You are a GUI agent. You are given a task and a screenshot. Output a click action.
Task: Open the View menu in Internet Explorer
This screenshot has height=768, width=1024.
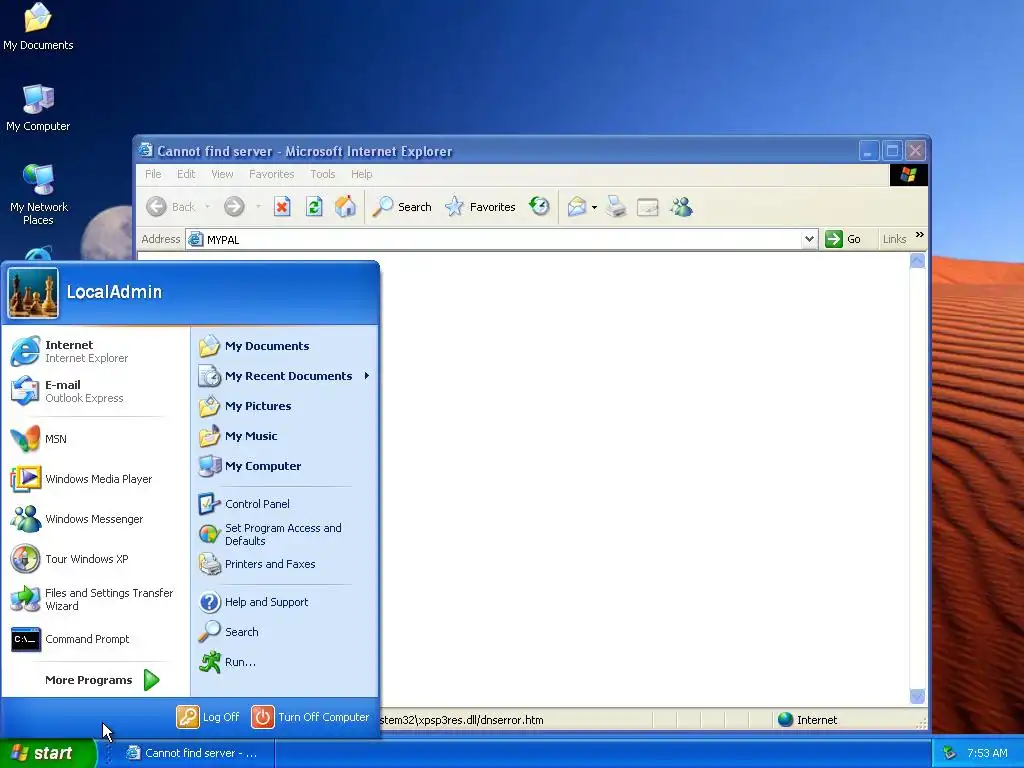(222, 174)
